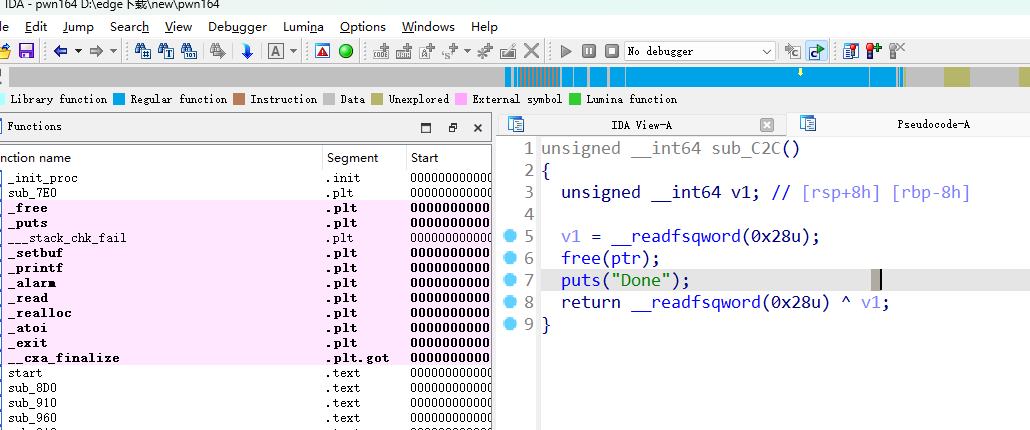
Task: Toggle breakpoint dot on line 6
Action: [510, 258]
